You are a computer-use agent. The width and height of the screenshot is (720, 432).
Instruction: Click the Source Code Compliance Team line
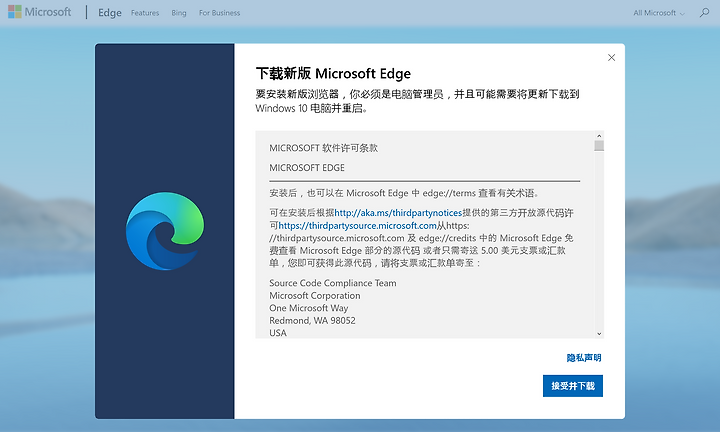[332, 283]
